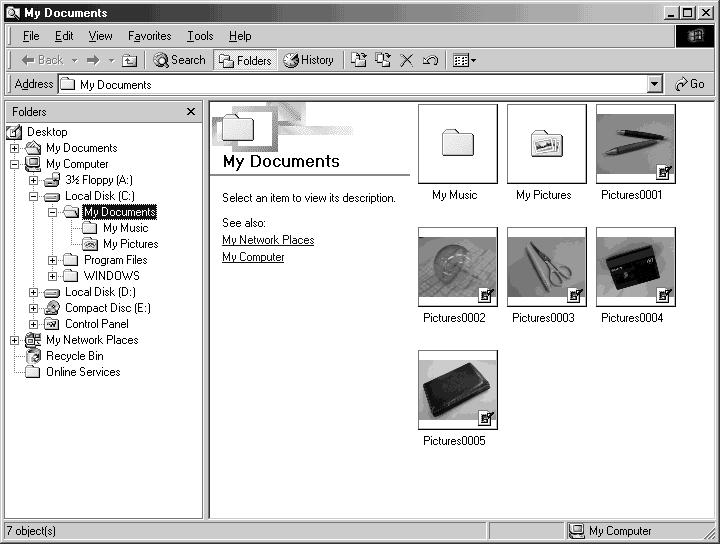Open the View menu
Image resolution: width=720 pixels, height=544 pixels.
coord(100,36)
